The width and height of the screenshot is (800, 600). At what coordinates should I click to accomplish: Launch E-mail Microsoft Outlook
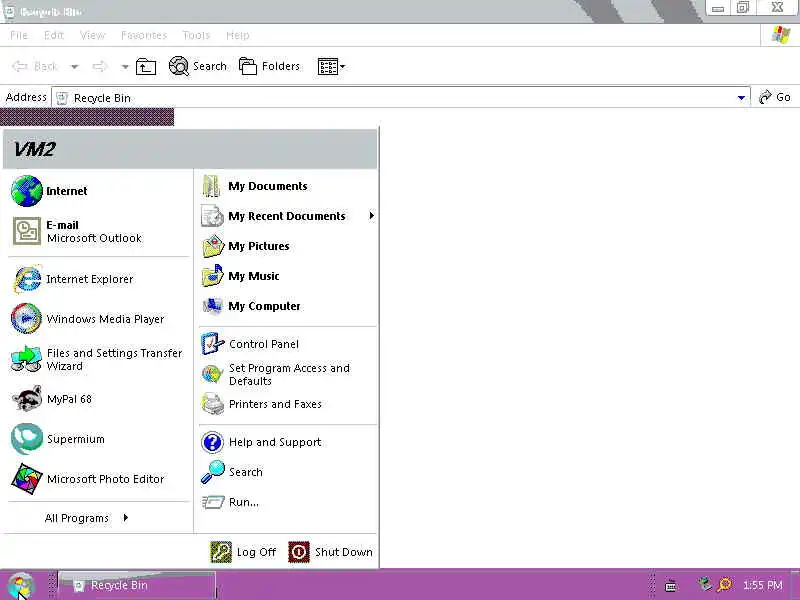[99, 231]
